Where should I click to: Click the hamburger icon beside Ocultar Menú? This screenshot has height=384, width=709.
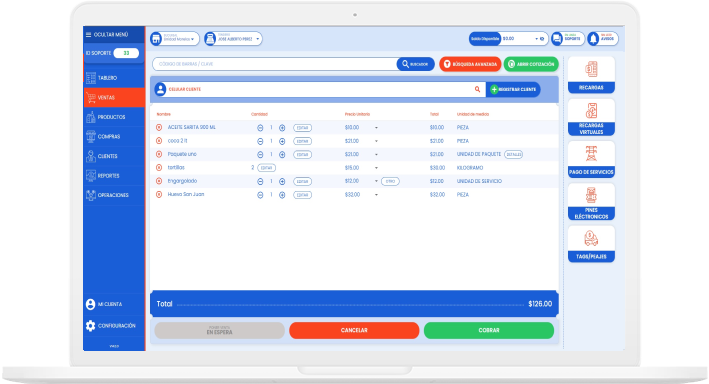(x=88, y=35)
